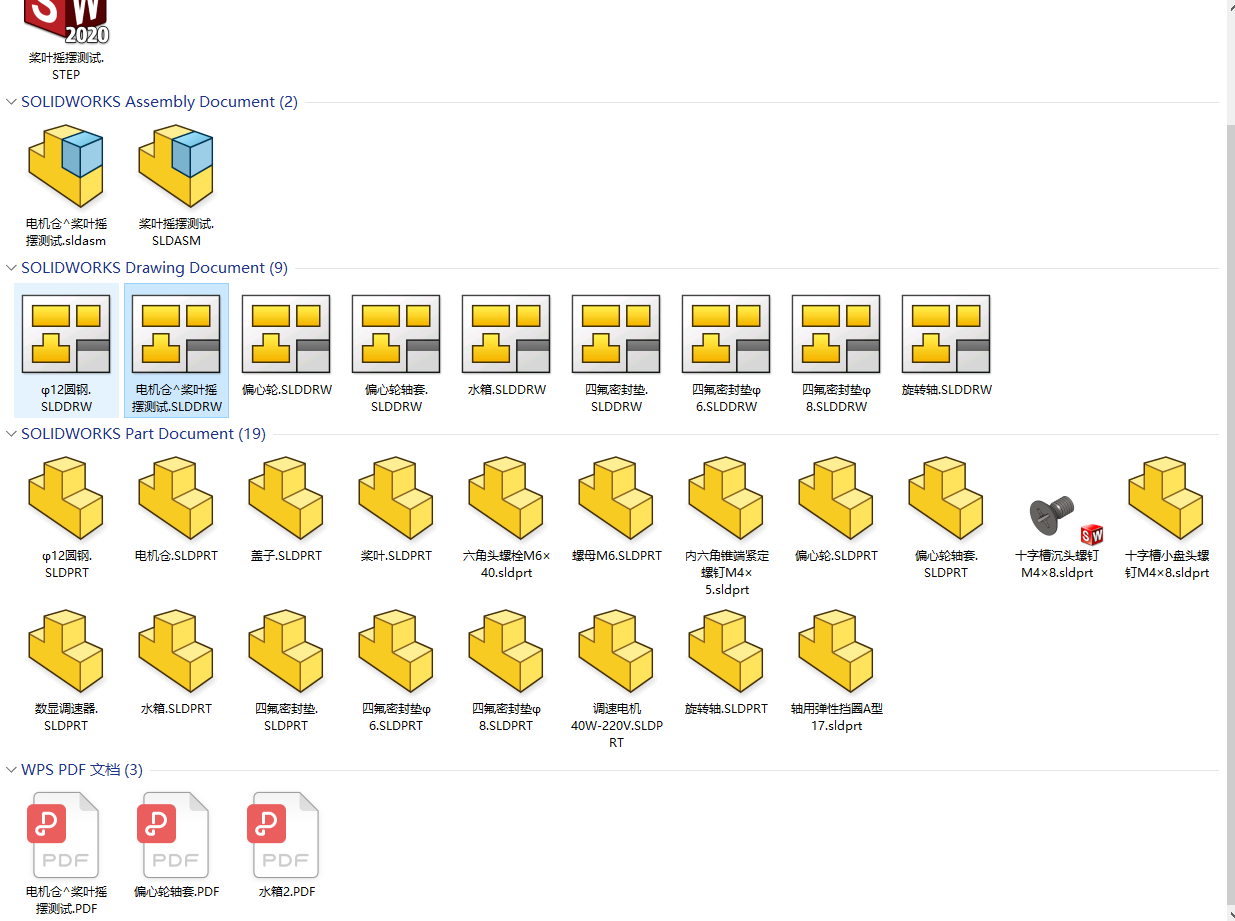Image resolution: width=1235 pixels, height=921 pixels.
Task: Click file name 旋转轴.SLDDRW
Action: 946,390
